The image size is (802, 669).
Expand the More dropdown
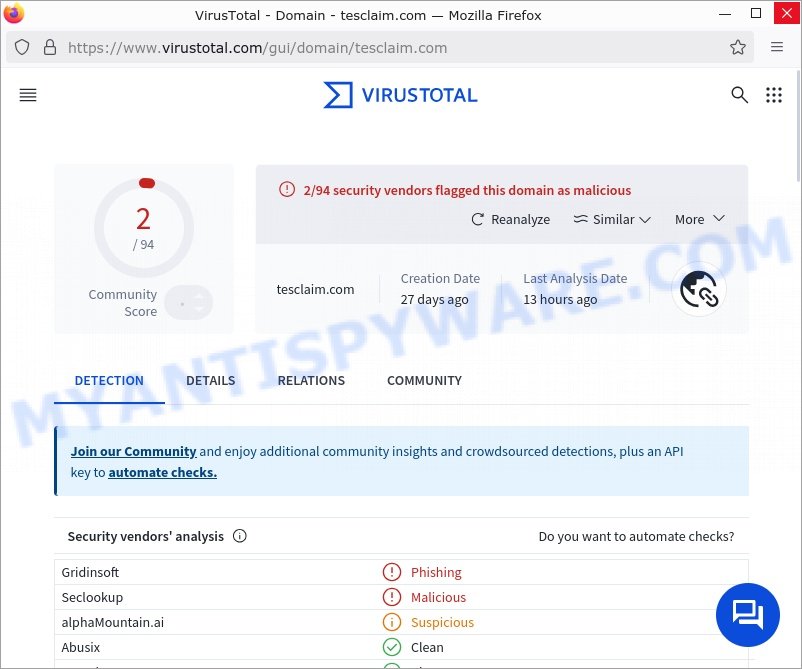(x=700, y=219)
